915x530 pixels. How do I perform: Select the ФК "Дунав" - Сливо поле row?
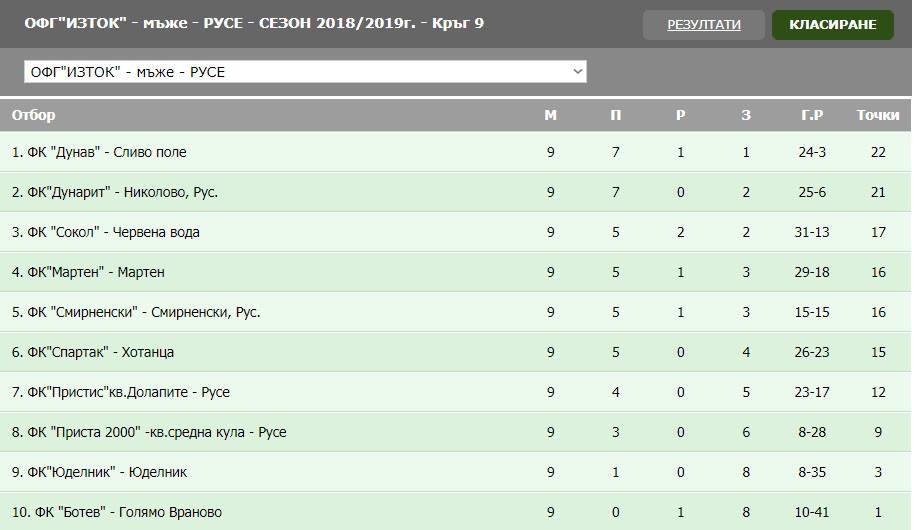coord(456,152)
